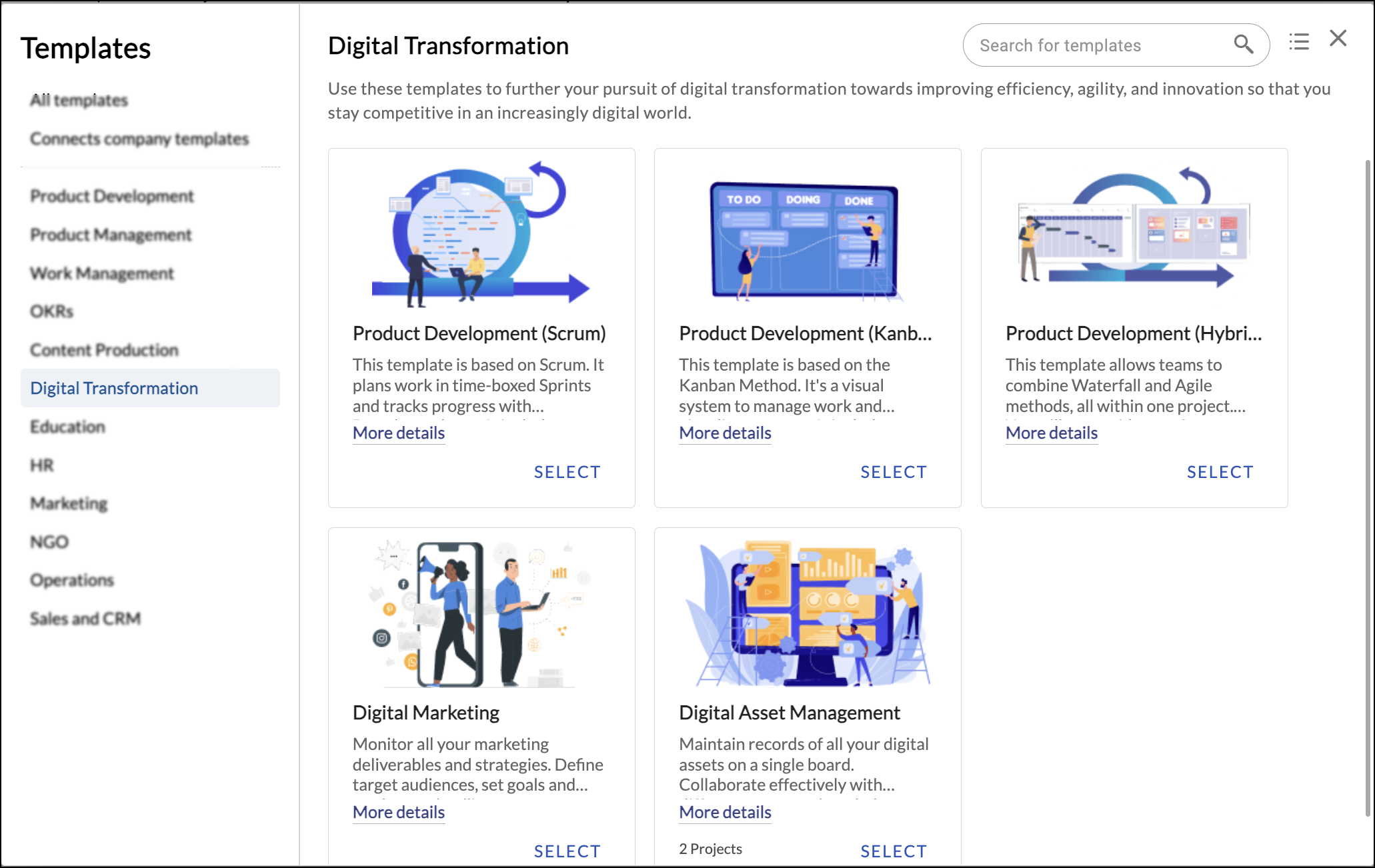Click More details for Digital Asset Management
This screenshot has width=1375, height=868.
(x=725, y=812)
